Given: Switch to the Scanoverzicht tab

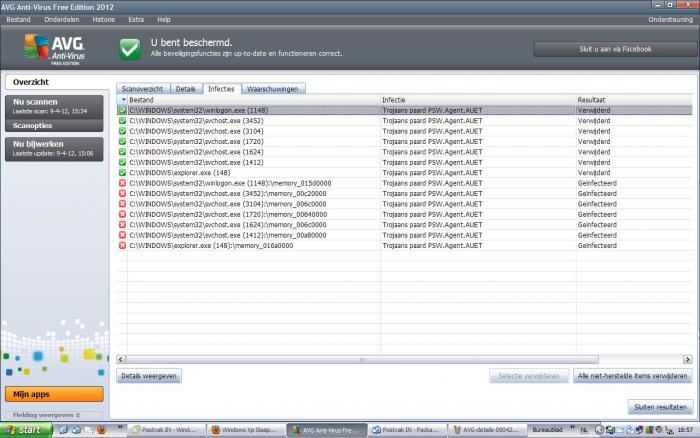Looking at the screenshot, I should click(x=142, y=89).
